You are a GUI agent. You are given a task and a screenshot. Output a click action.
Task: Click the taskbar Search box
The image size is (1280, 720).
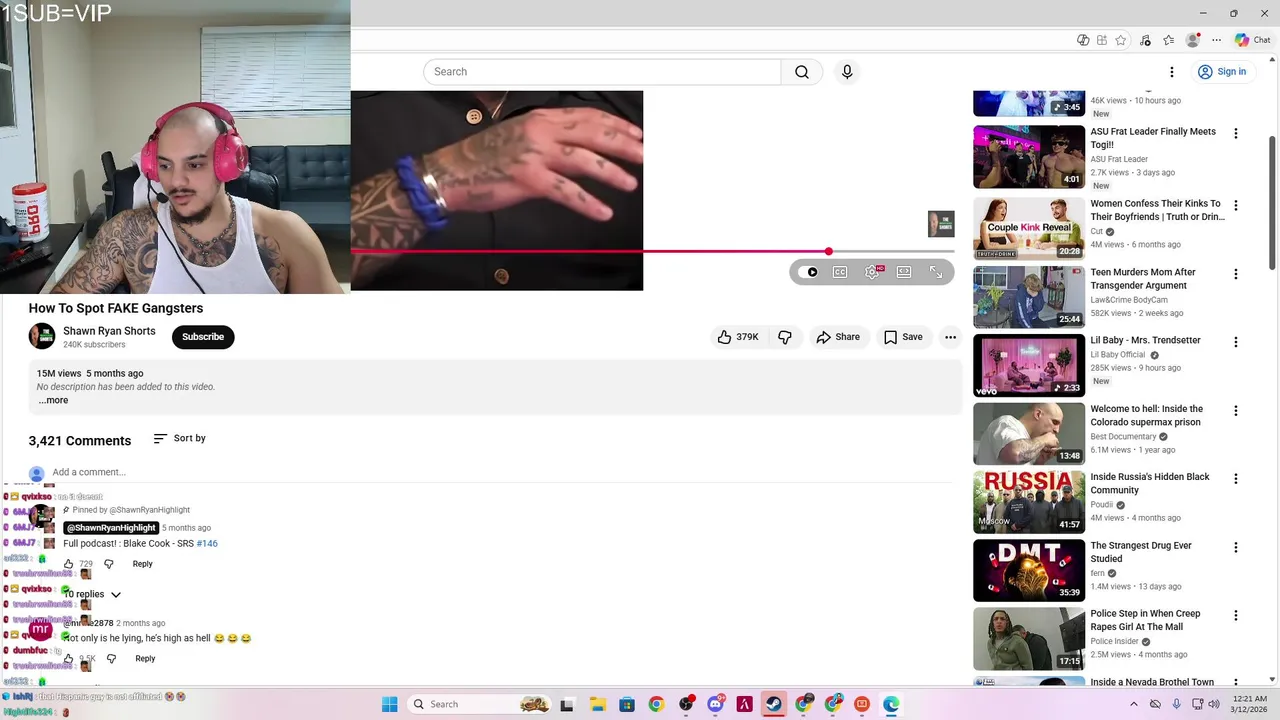pos(481,704)
